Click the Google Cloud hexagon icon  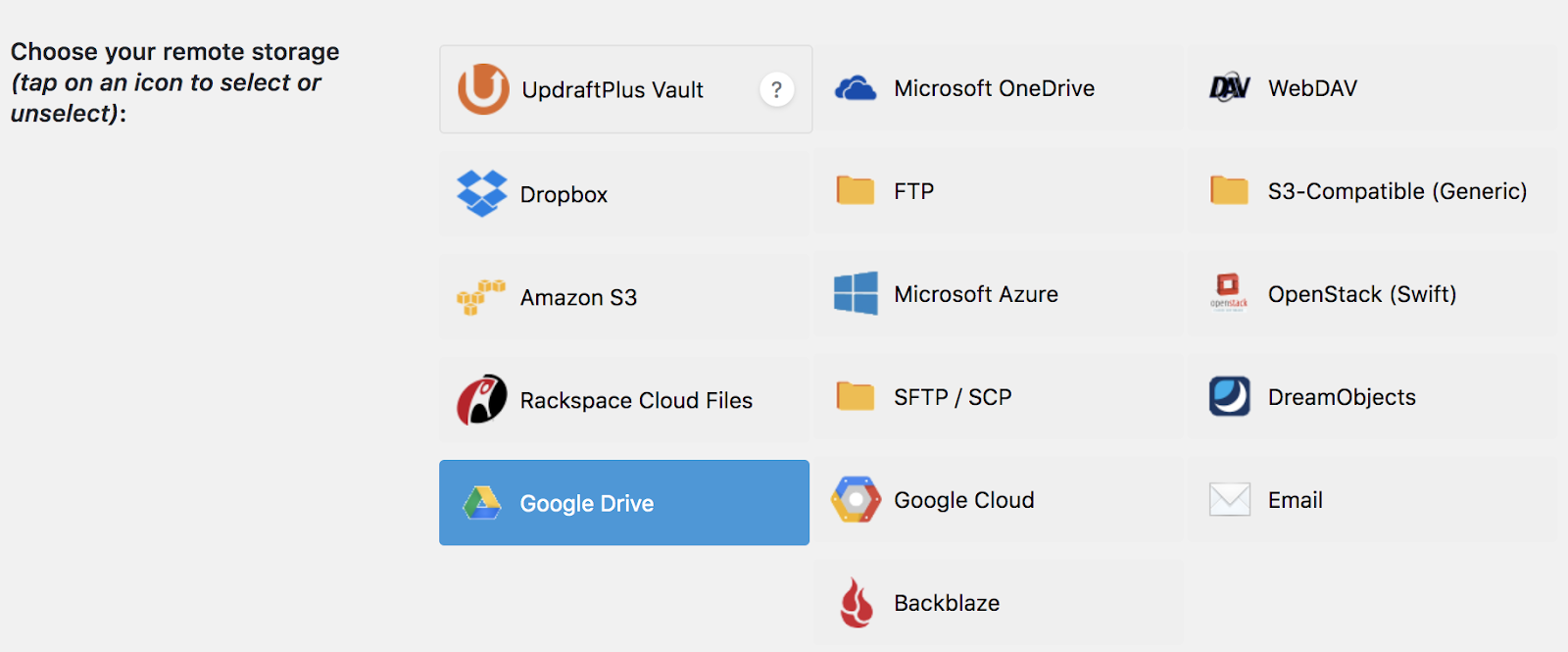pos(856,499)
